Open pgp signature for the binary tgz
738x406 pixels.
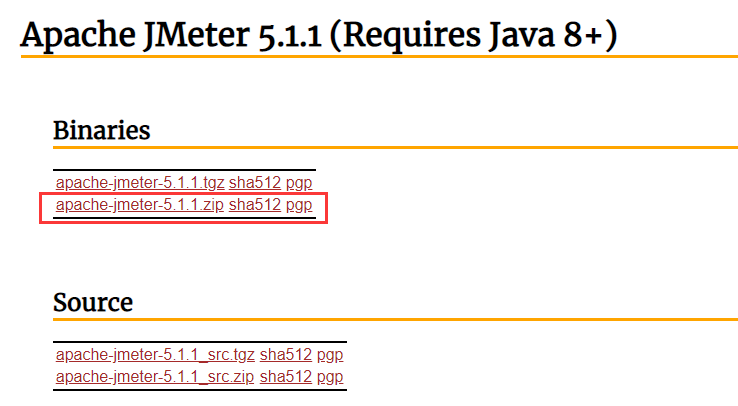click(x=299, y=183)
